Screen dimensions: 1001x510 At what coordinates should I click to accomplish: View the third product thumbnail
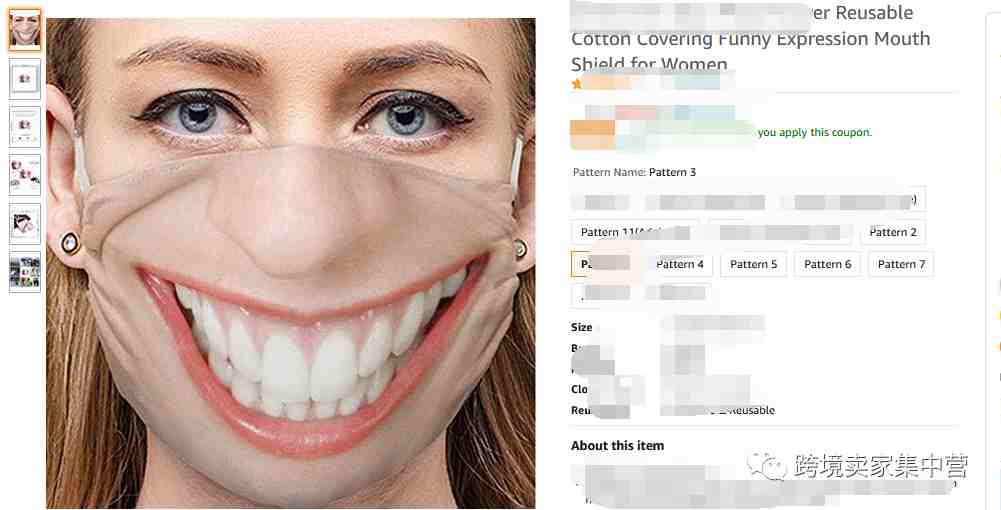click(25, 127)
